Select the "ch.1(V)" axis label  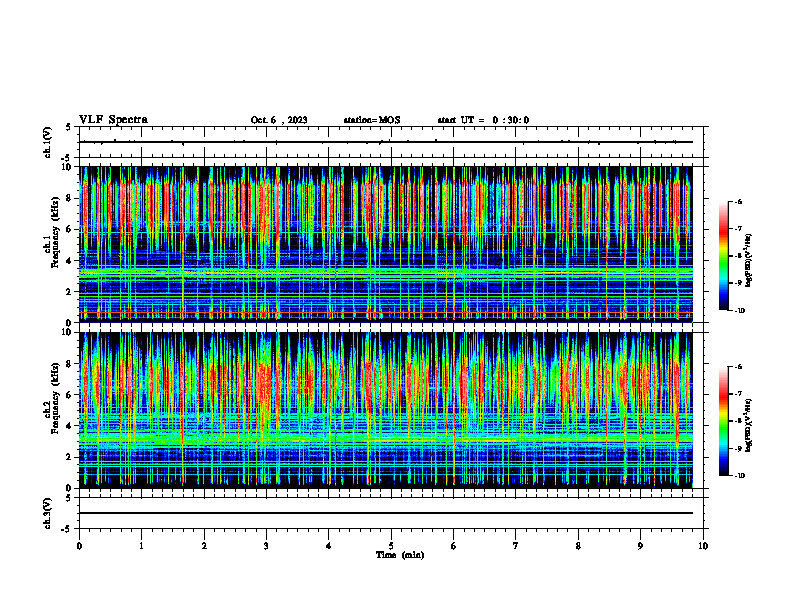tap(47, 142)
